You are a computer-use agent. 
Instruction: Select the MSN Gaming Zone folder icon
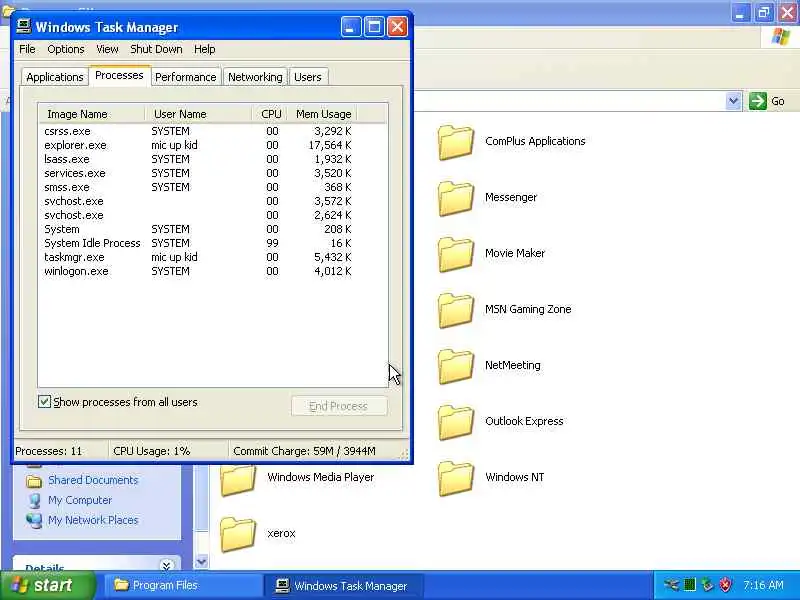(456, 310)
